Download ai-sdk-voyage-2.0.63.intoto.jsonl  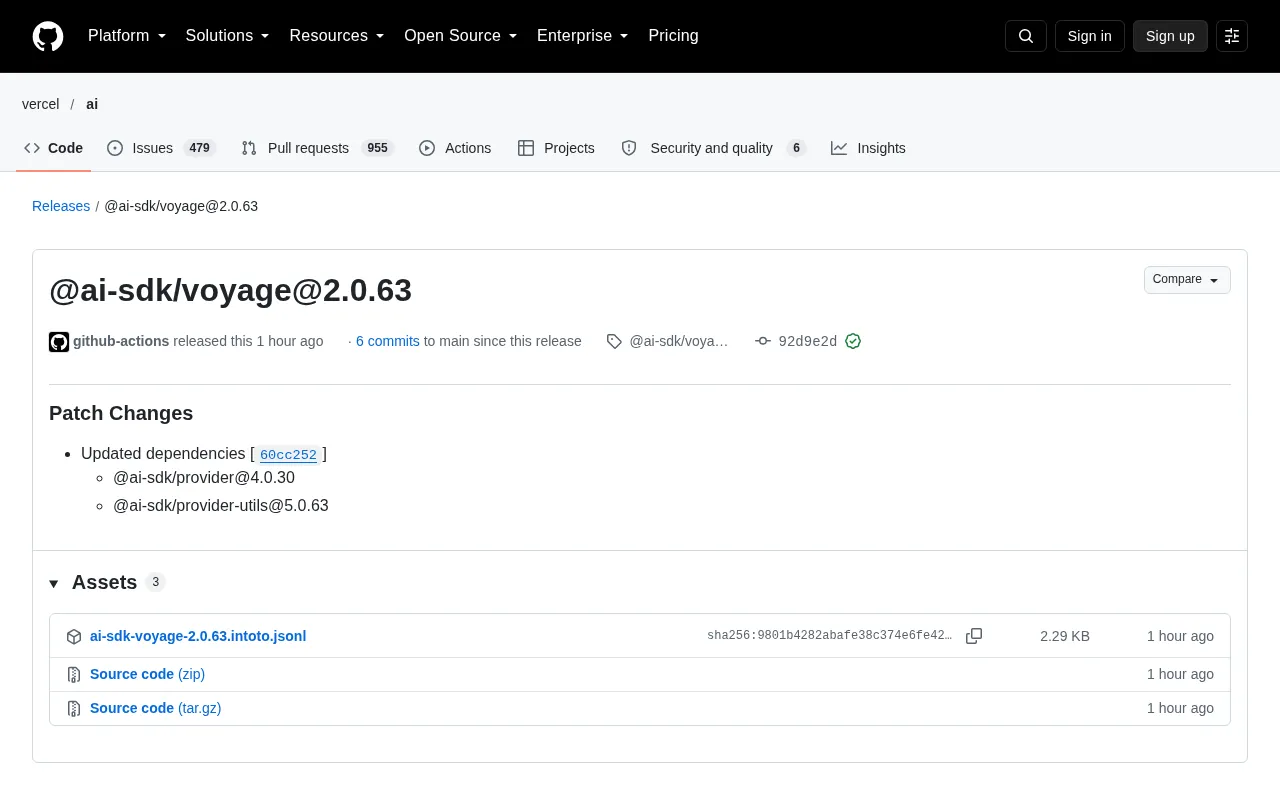[x=198, y=636]
